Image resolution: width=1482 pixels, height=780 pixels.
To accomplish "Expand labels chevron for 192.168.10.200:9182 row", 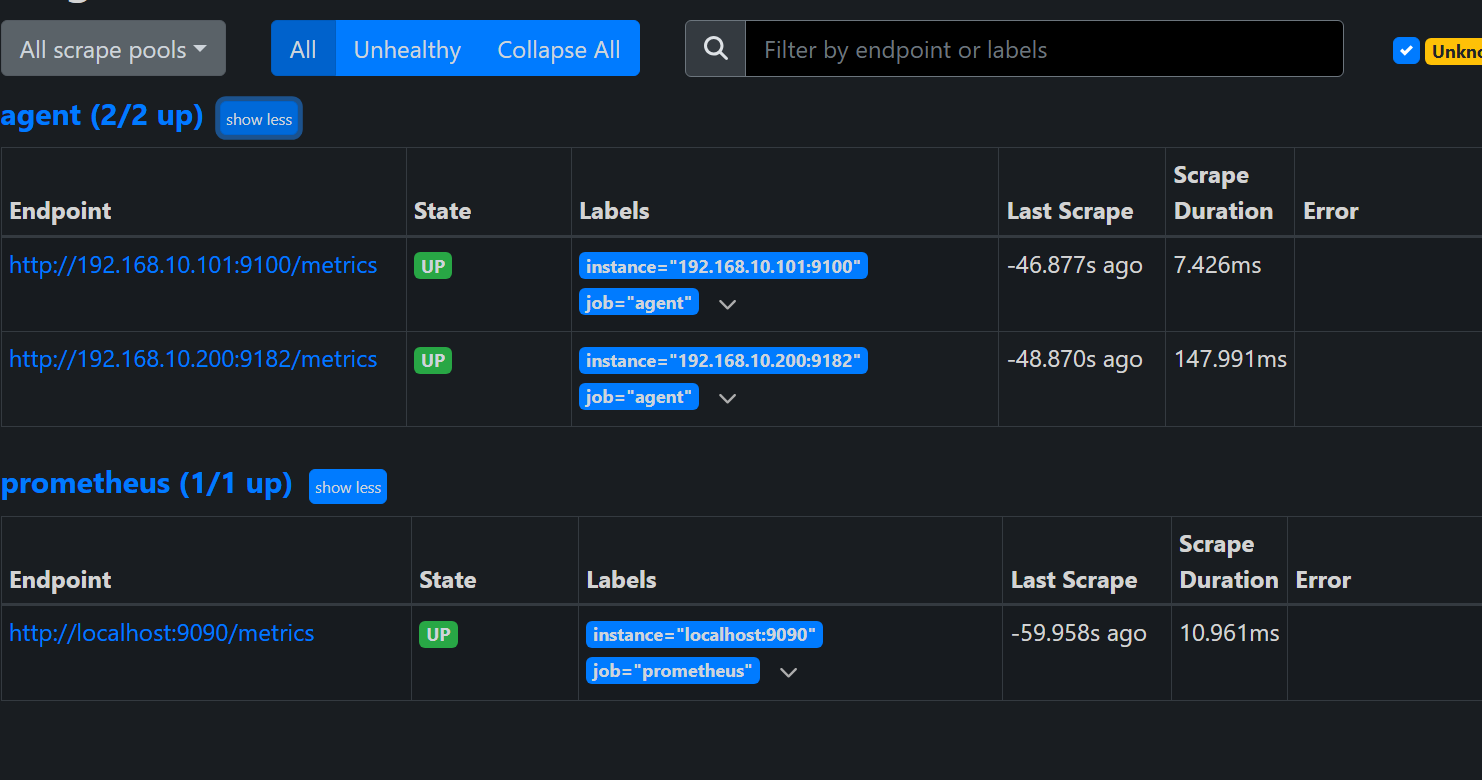I will tap(728, 398).
